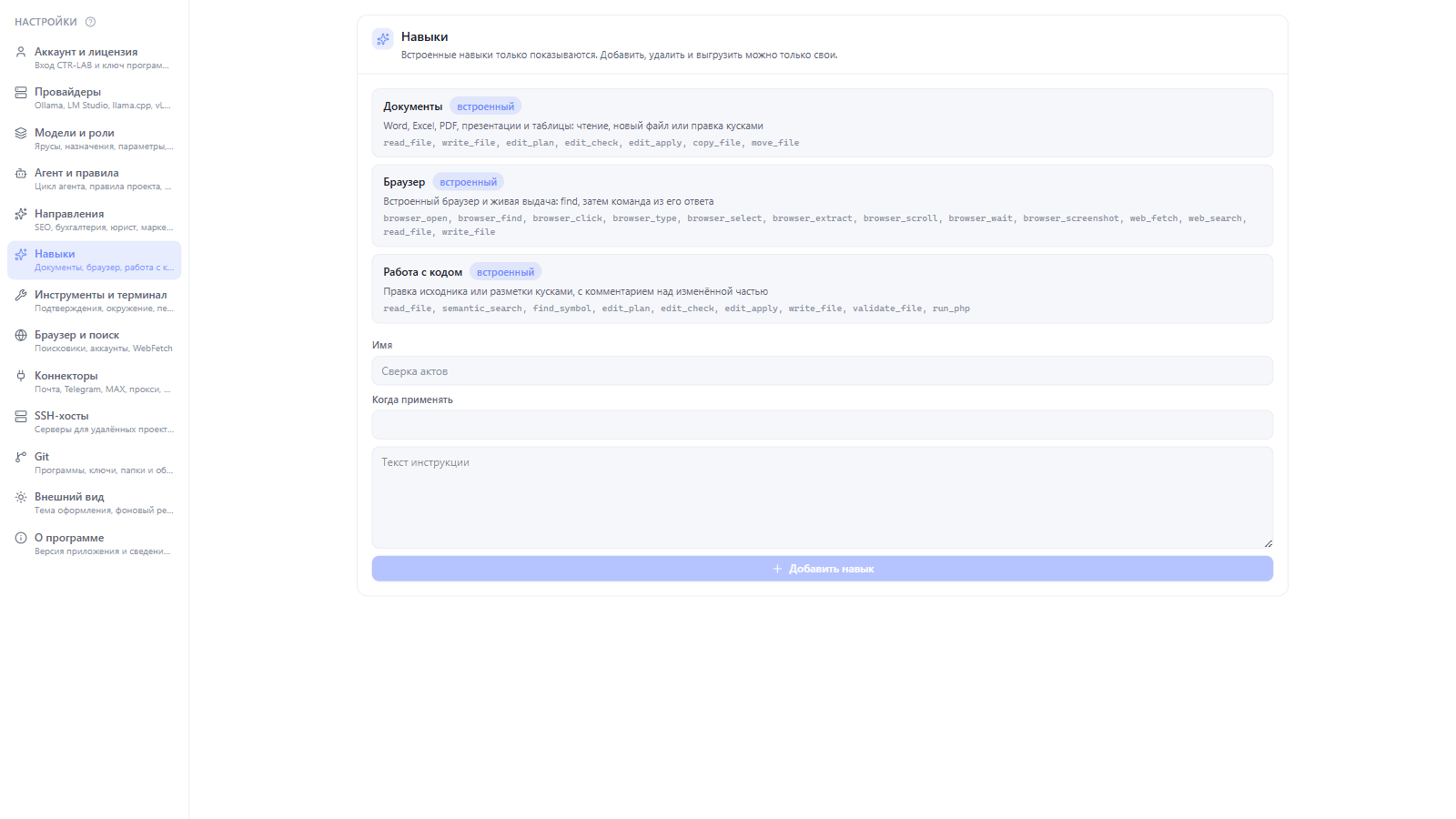This screenshot has height=819, width=1456.
Task: Click the text area resize handle corner
Action: pos(1268,543)
